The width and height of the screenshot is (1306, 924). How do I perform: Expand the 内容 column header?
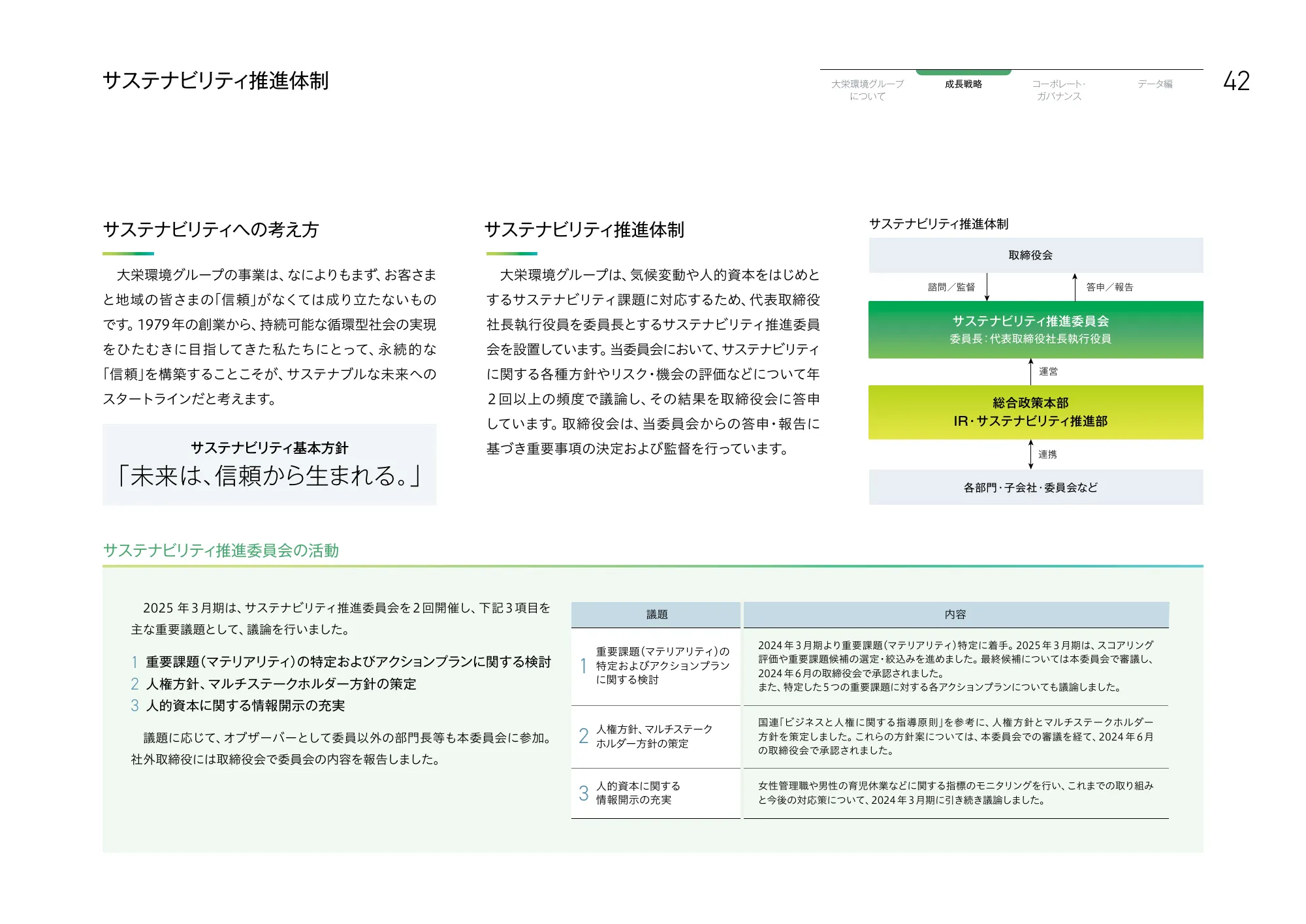tap(957, 614)
